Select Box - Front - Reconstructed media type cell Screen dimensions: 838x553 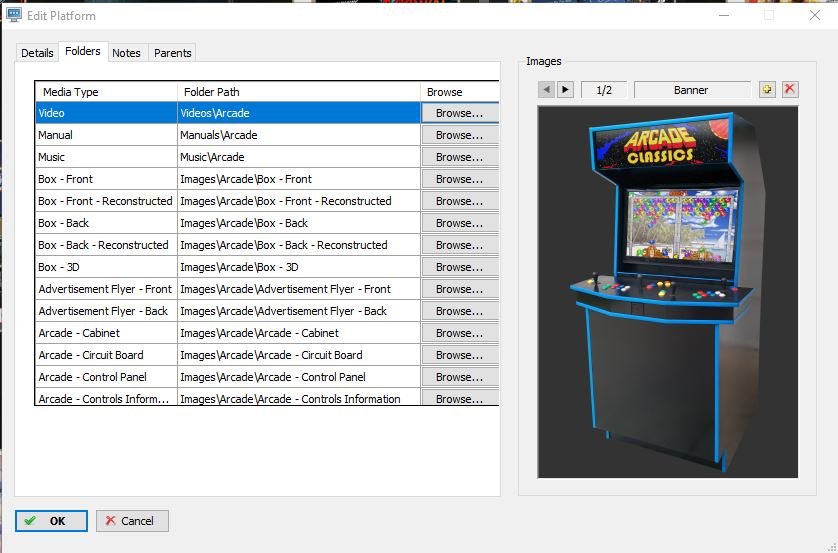click(x=106, y=201)
